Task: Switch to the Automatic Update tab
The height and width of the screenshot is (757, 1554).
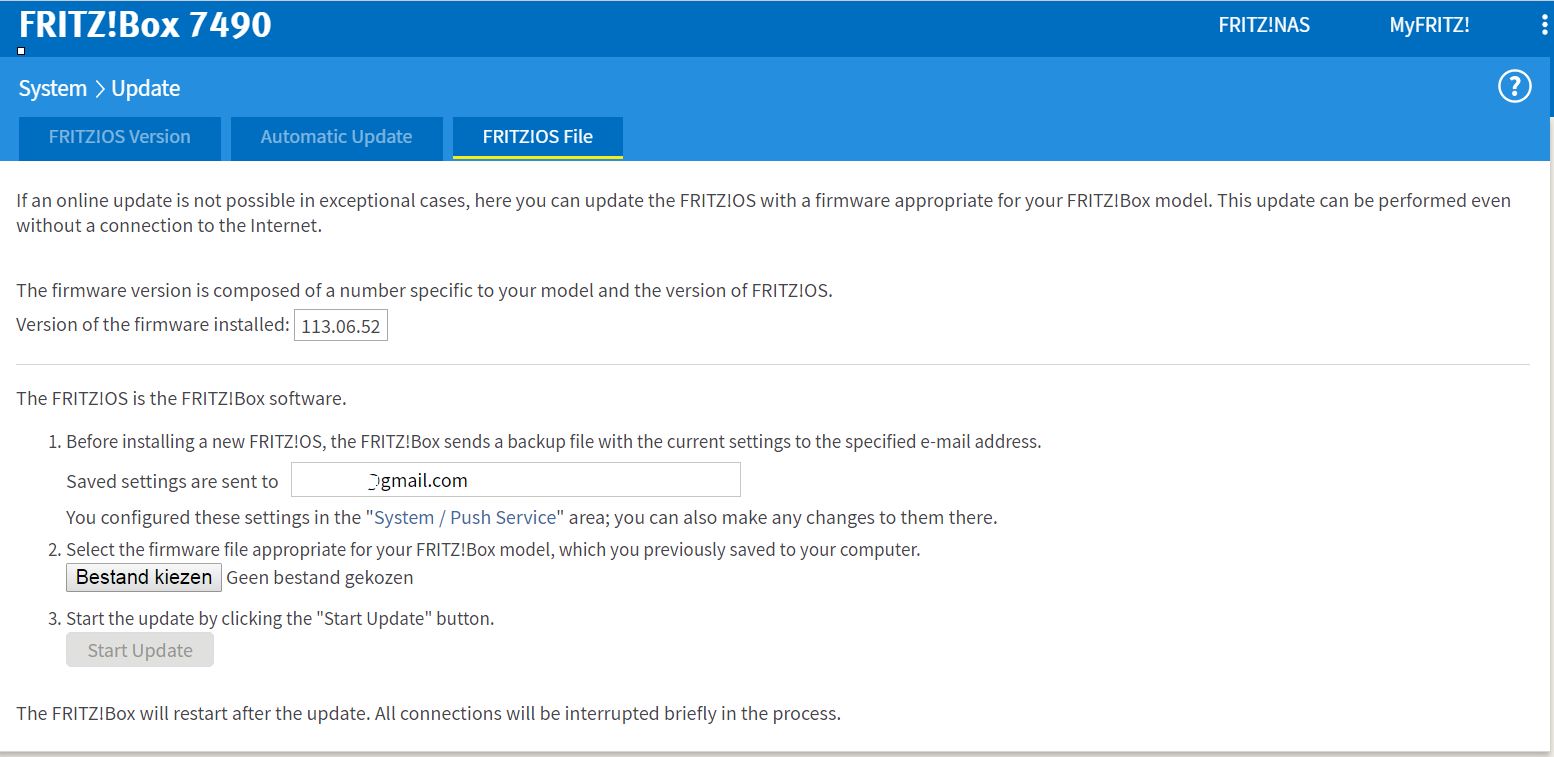Action: point(336,137)
